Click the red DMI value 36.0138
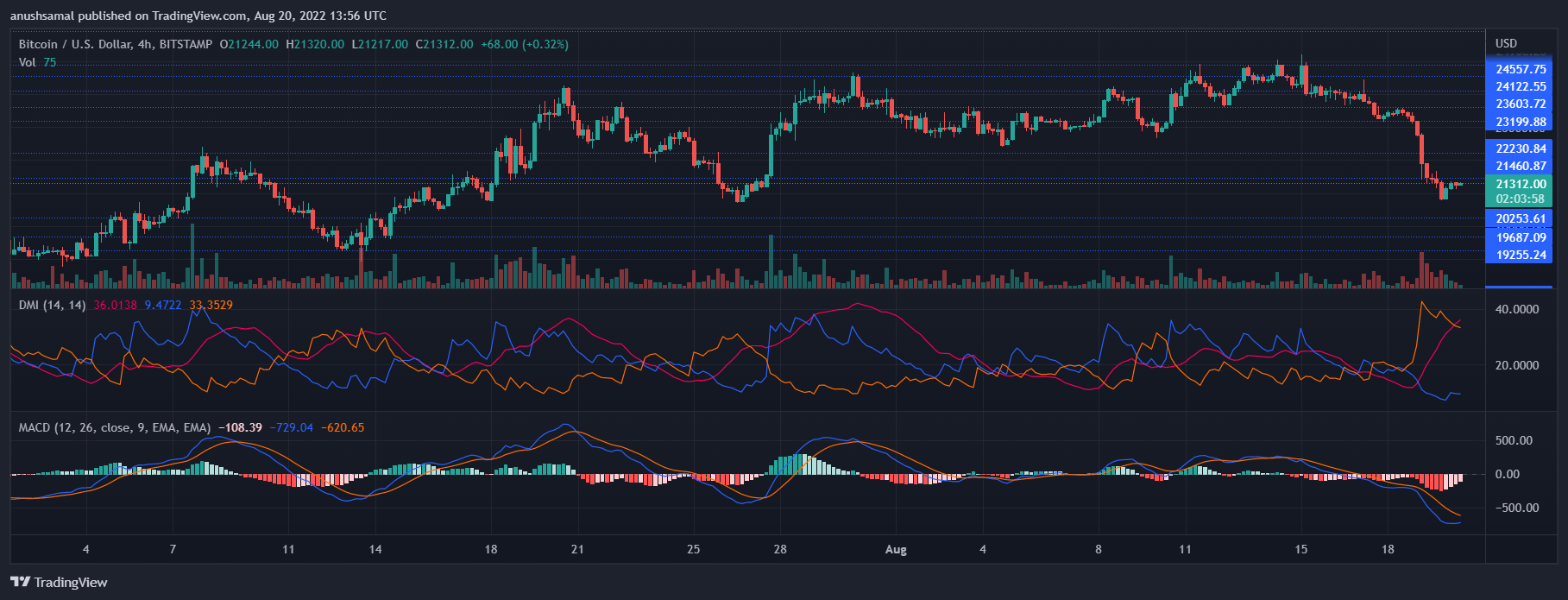 (115, 305)
